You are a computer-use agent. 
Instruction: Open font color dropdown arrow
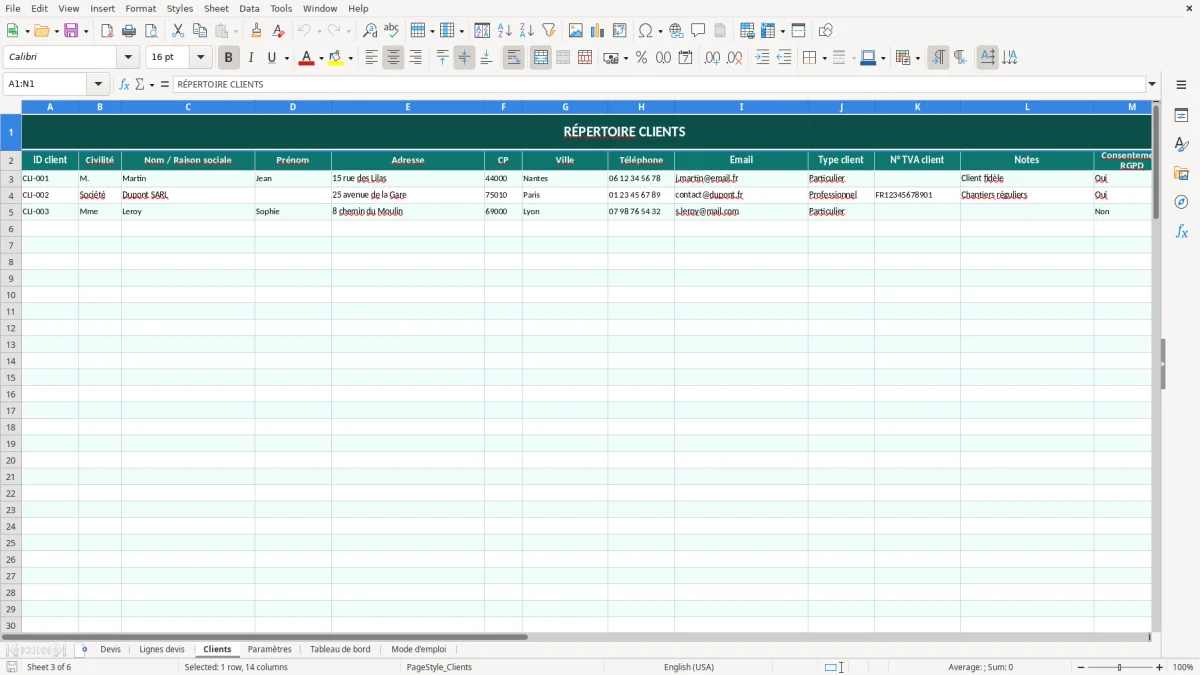320,58
